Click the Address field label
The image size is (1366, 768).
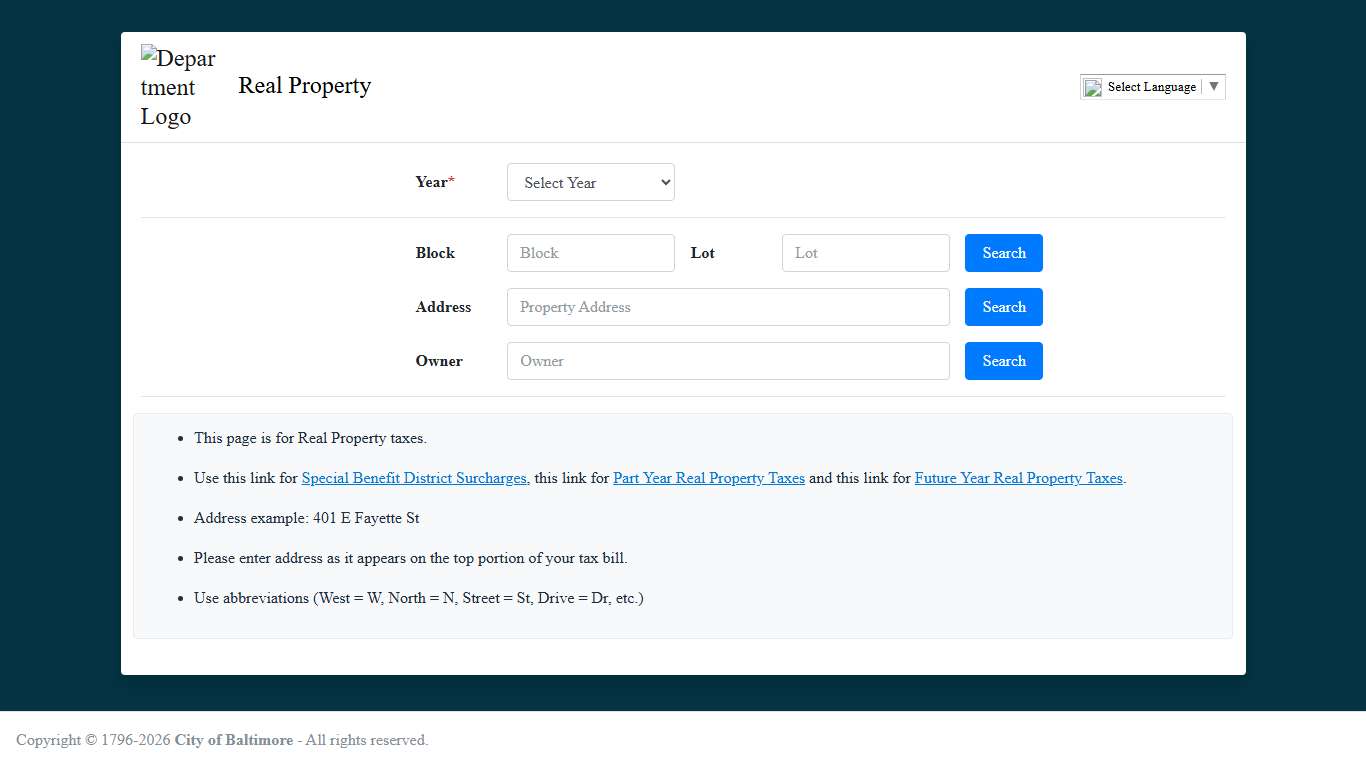click(x=443, y=307)
